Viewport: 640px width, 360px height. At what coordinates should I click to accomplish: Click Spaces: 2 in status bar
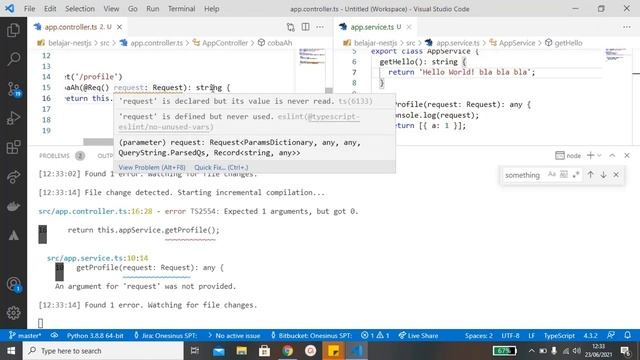(479, 336)
